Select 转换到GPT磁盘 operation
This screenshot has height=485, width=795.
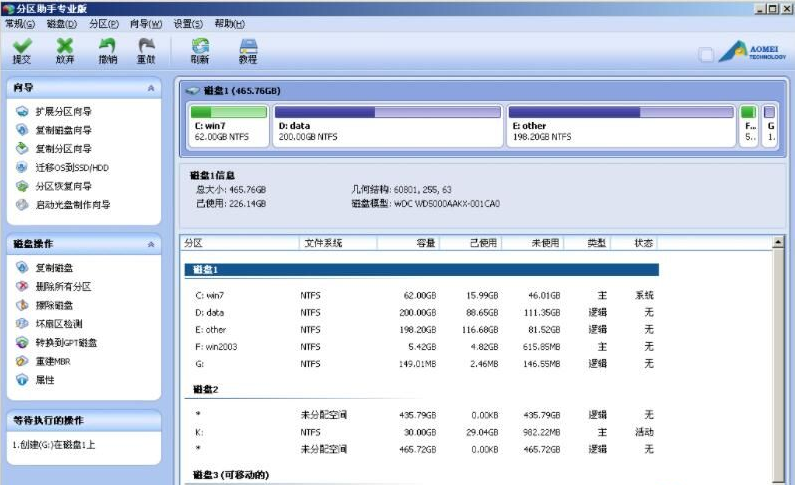click(66, 343)
